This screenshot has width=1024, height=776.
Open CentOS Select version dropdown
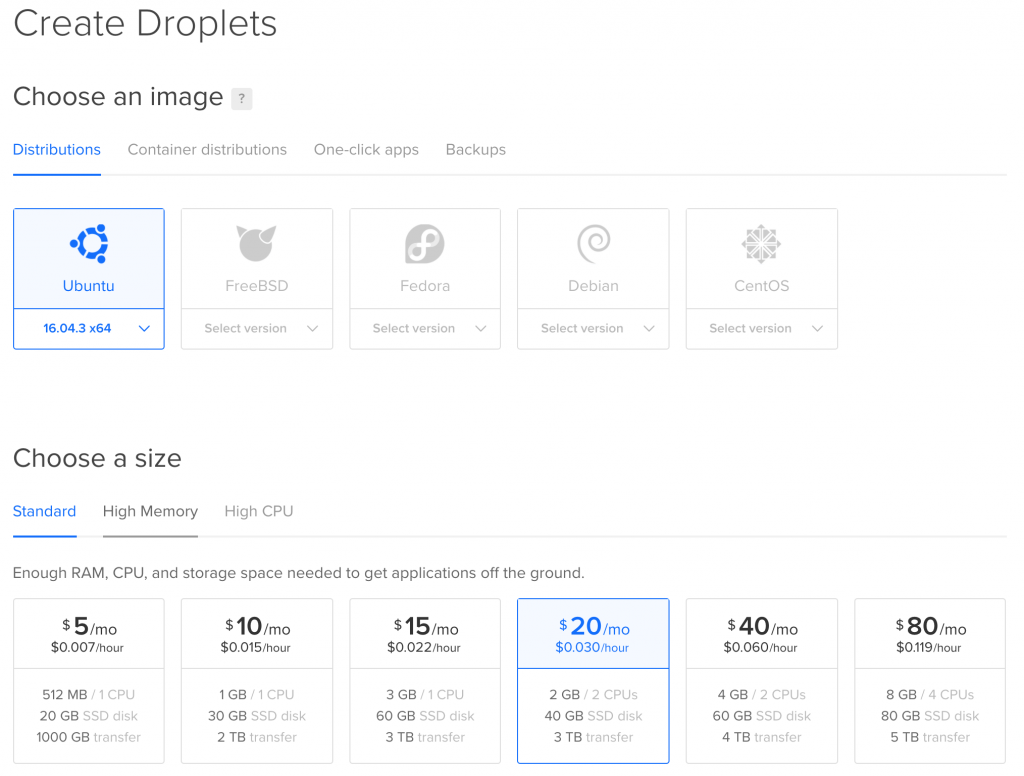(x=761, y=328)
